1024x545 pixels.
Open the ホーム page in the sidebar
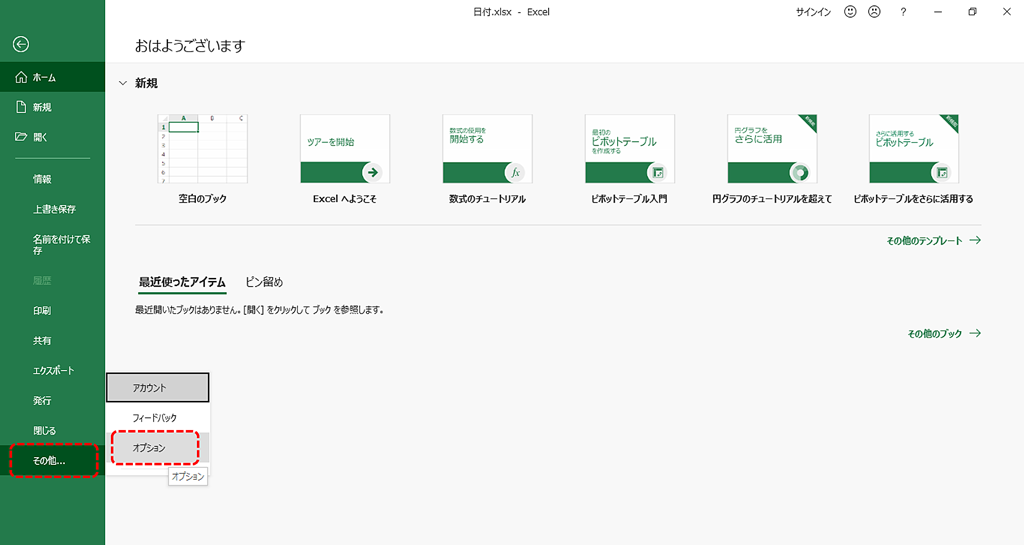tap(52, 77)
